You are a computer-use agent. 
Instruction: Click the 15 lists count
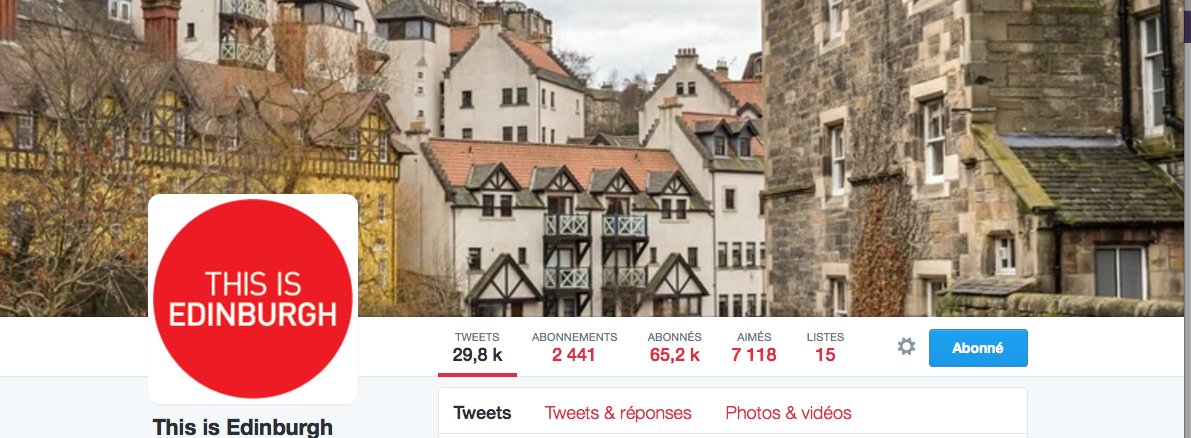point(825,354)
